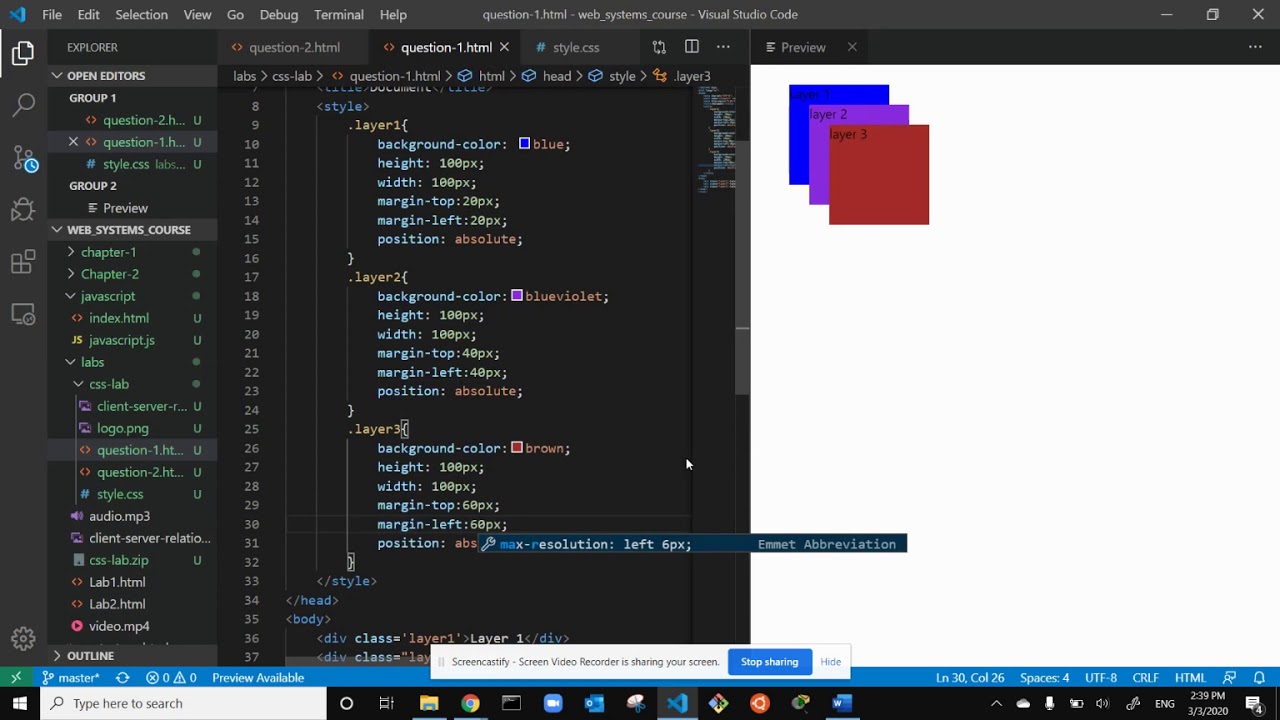Open the Search view in activity bar

click(x=23, y=104)
